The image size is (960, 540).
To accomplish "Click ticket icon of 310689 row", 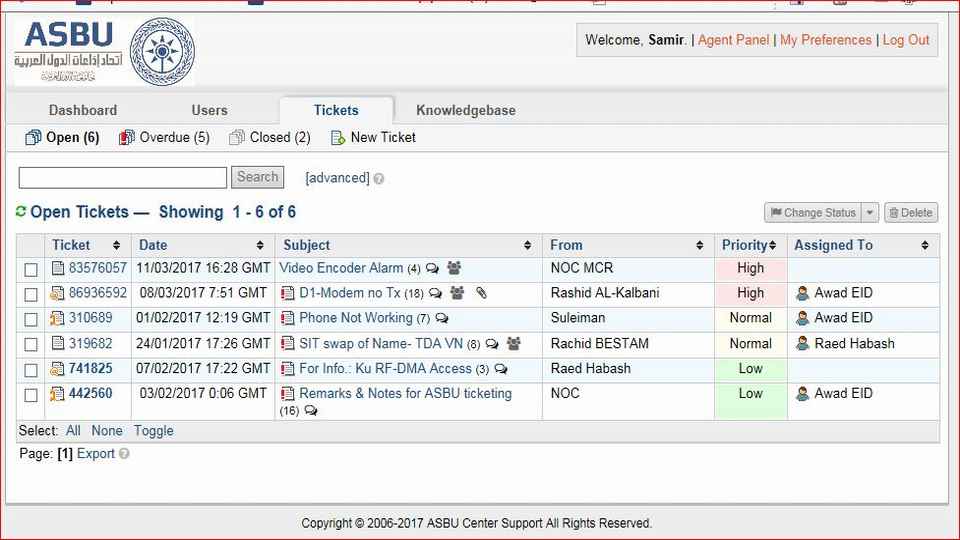I will point(57,318).
